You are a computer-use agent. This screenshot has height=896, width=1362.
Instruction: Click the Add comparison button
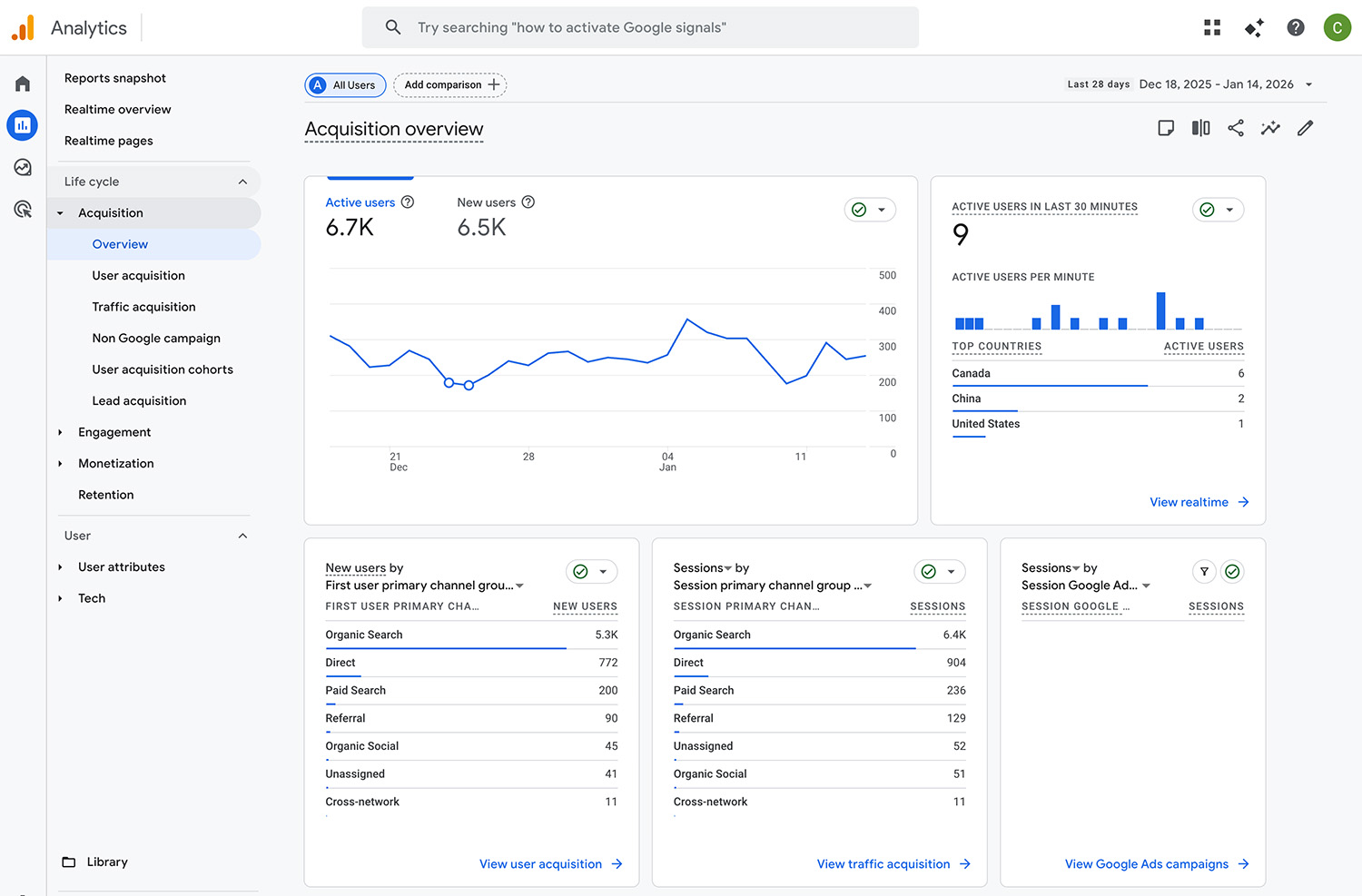(x=449, y=84)
